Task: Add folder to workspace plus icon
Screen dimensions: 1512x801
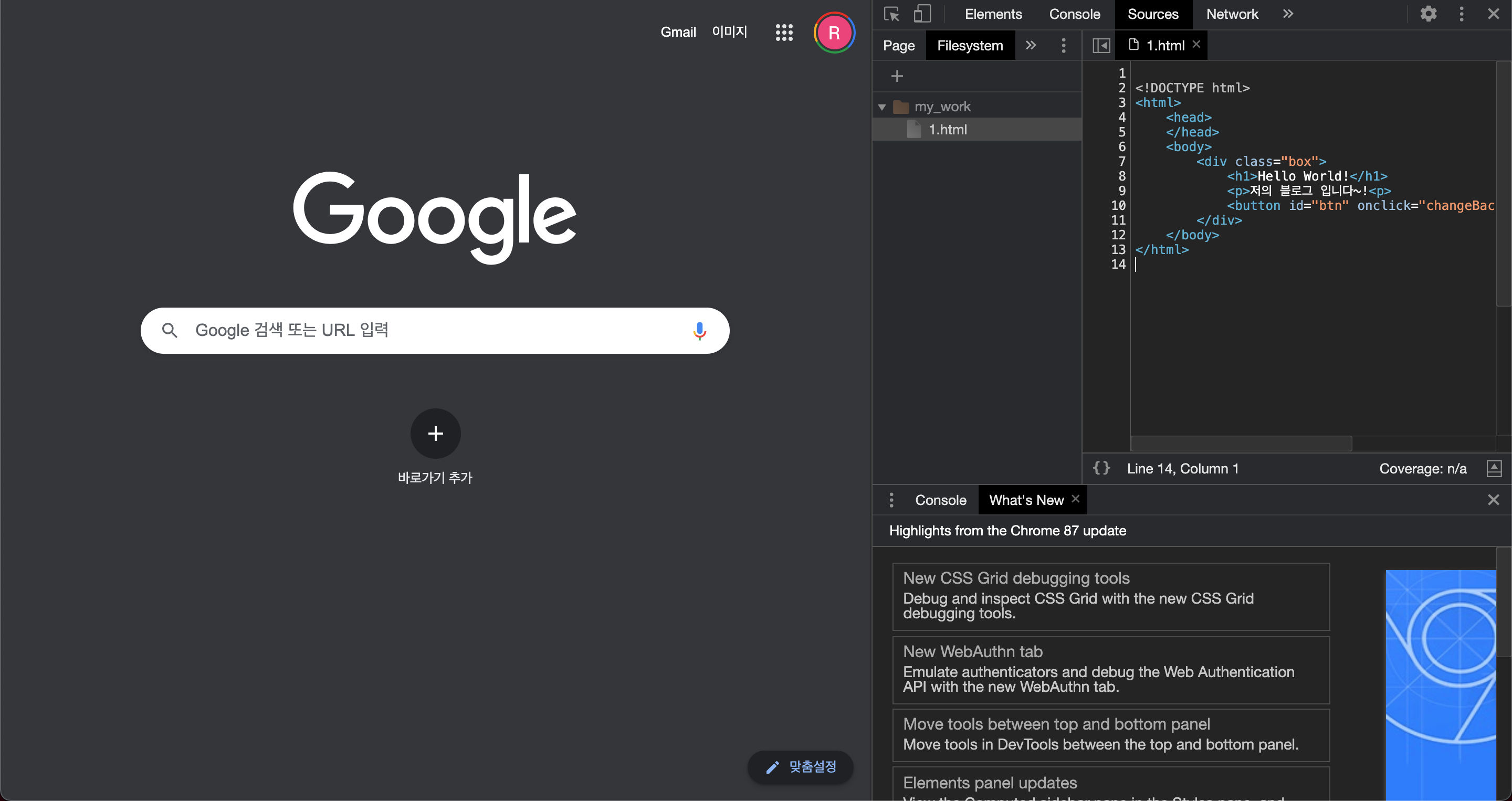Action: click(x=897, y=76)
